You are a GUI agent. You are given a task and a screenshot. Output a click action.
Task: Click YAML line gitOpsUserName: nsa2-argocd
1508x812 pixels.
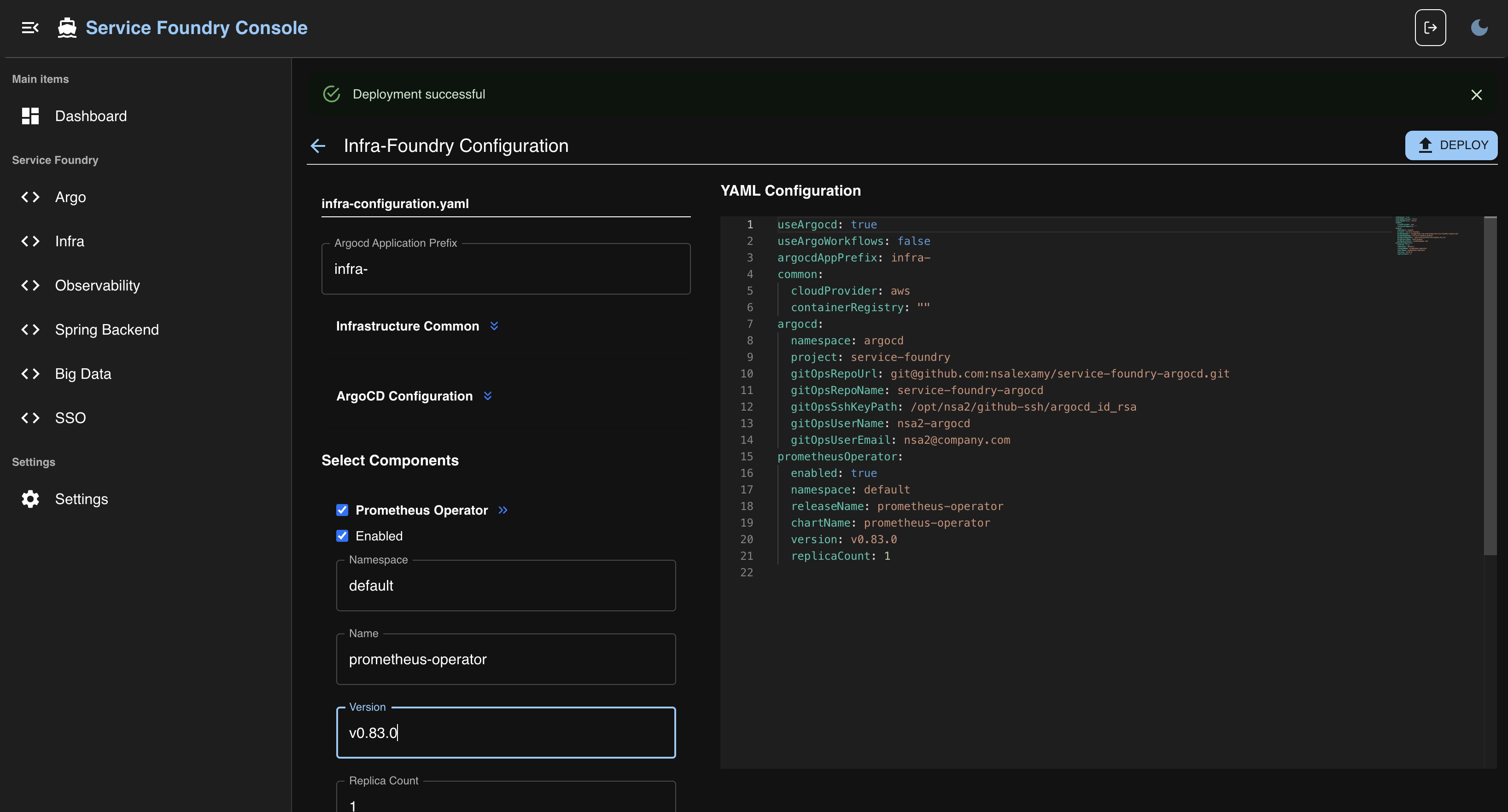880,423
